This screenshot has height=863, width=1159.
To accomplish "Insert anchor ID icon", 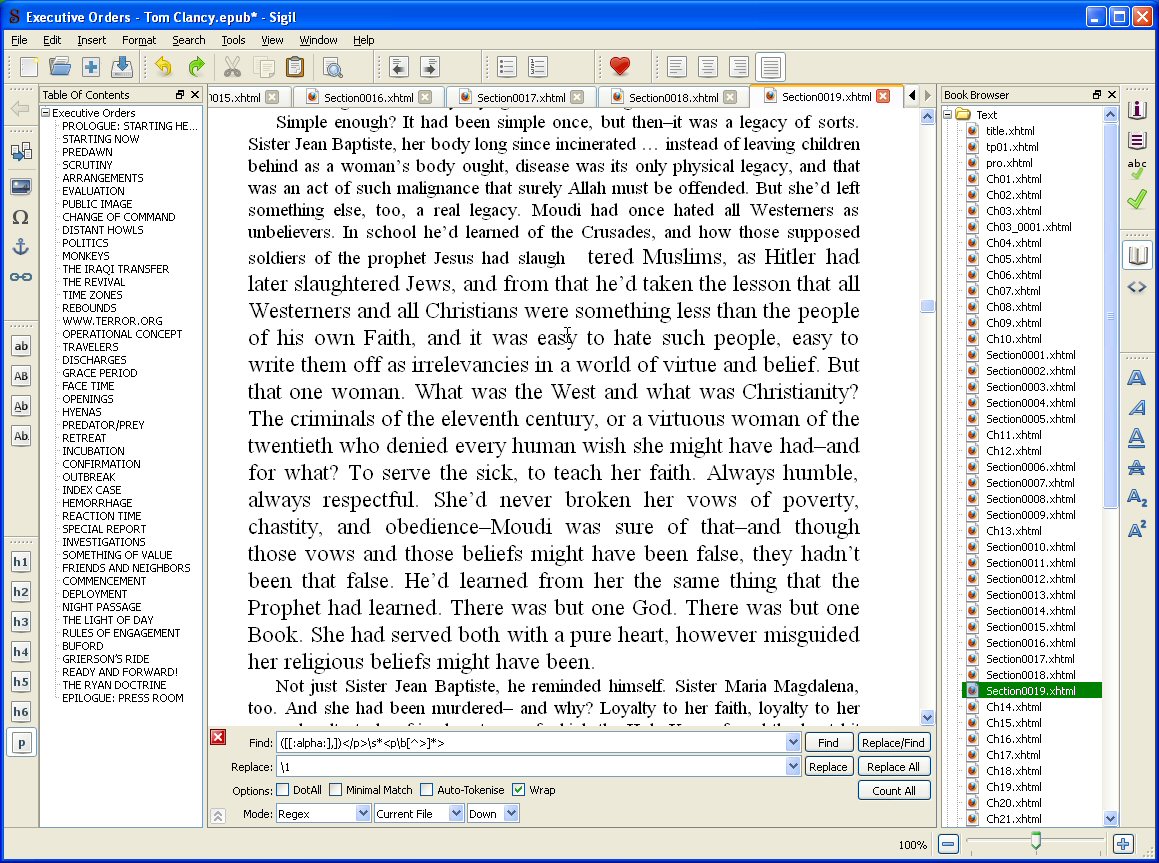I will pos(21,247).
